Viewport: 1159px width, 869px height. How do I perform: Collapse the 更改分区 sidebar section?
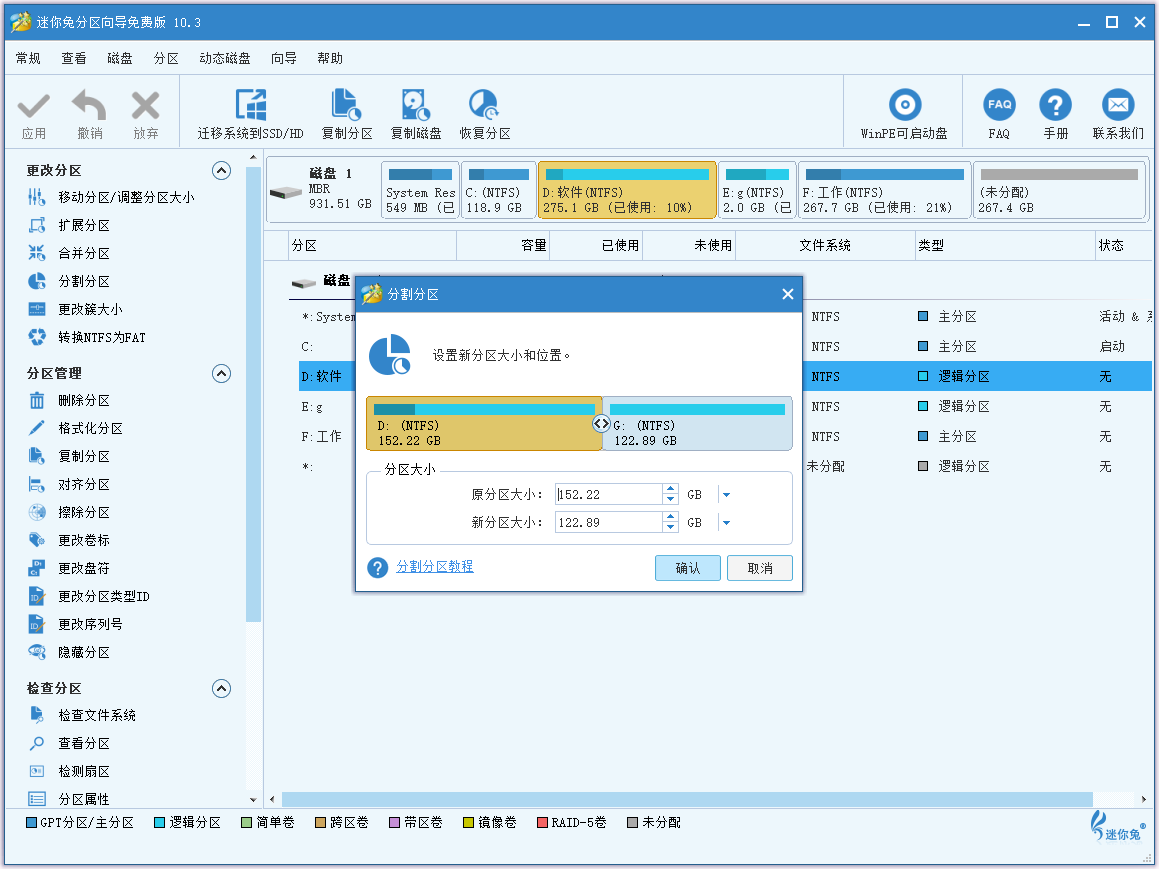click(x=222, y=171)
